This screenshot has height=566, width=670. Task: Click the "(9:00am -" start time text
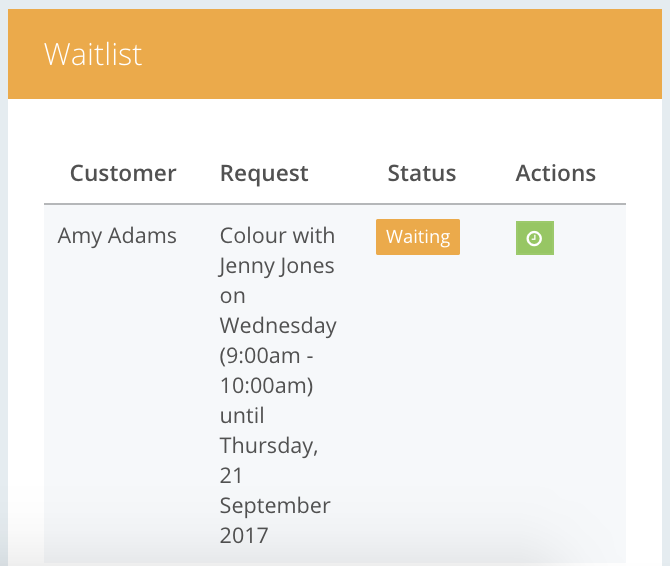(267, 356)
